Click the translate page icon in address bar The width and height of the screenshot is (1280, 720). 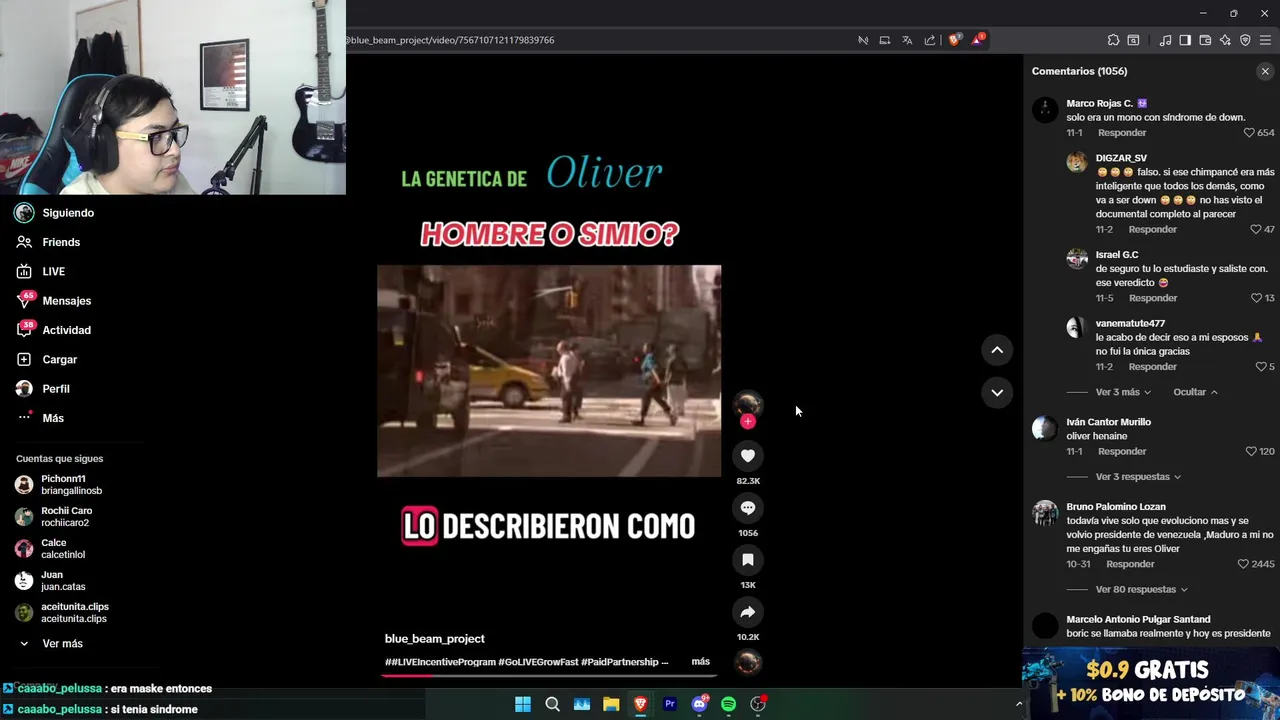(907, 40)
